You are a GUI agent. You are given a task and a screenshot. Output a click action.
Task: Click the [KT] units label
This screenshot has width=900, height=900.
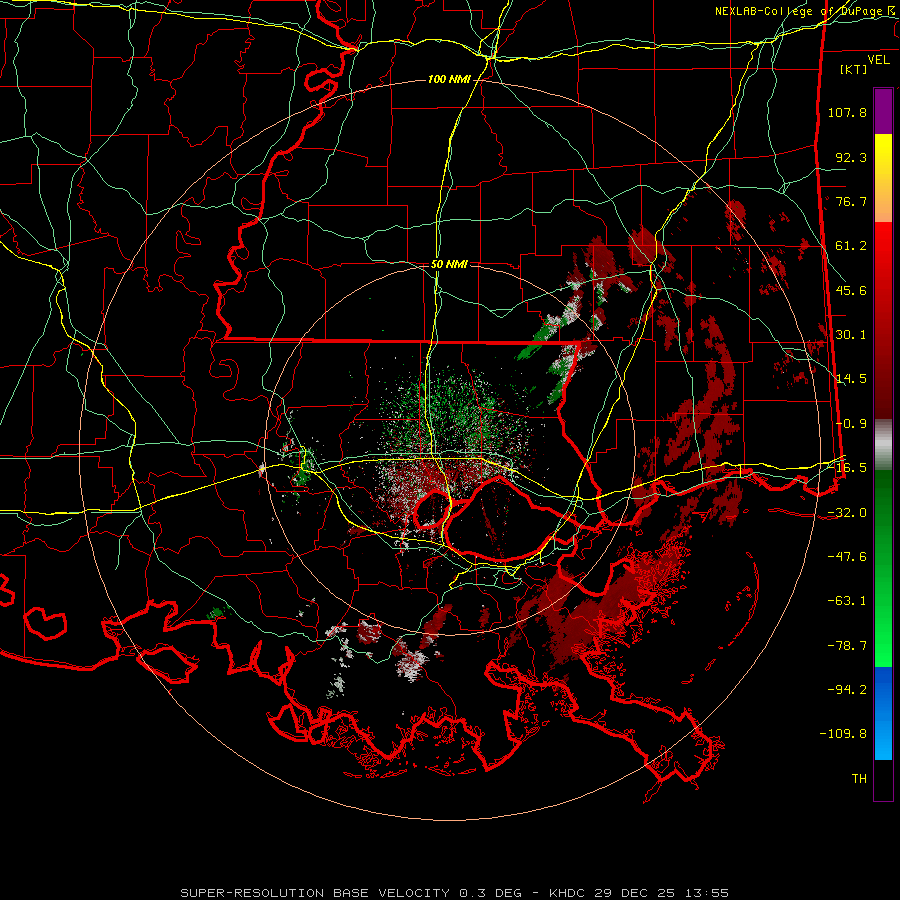click(x=854, y=69)
